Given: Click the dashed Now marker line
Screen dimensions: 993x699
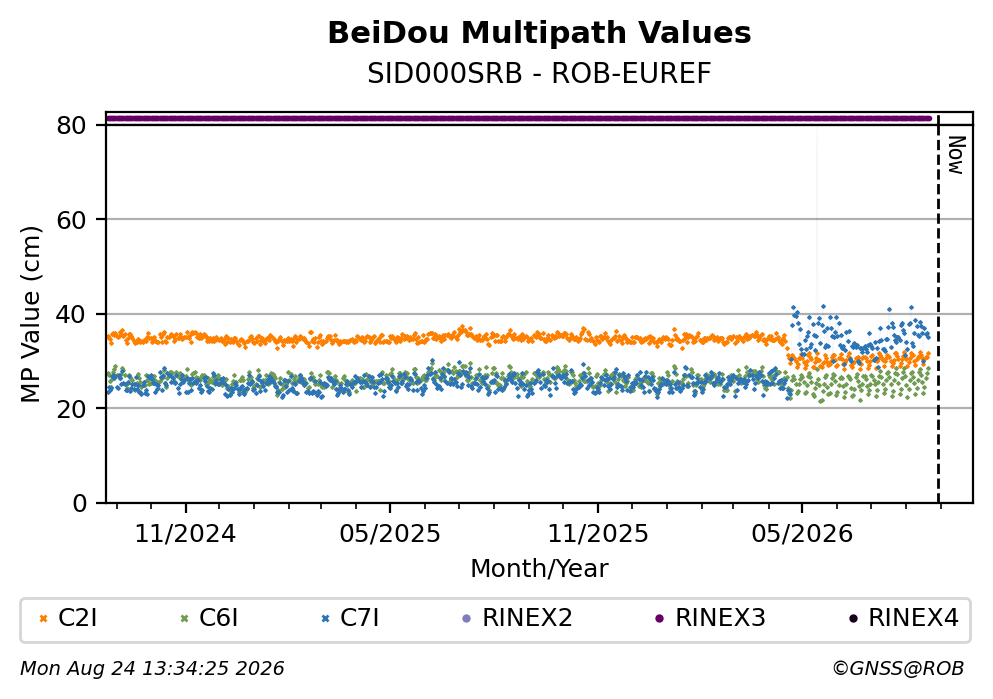Looking at the screenshot, I should pyautogui.click(x=939, y=309).
